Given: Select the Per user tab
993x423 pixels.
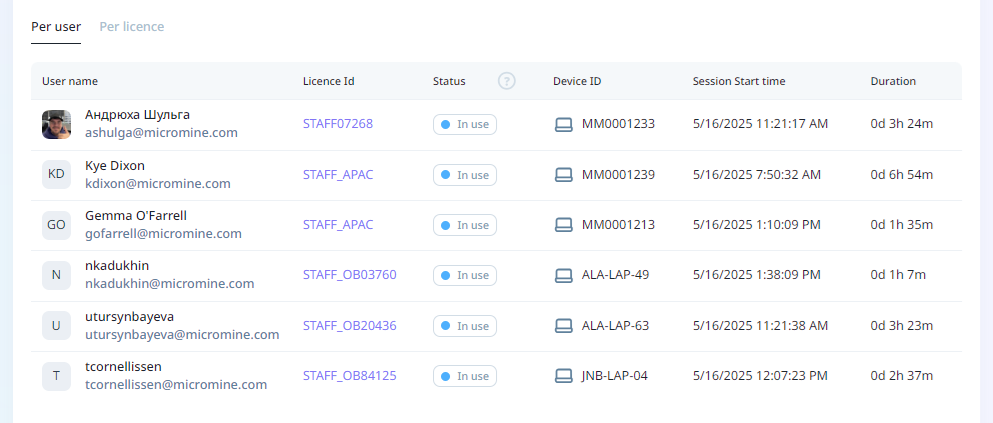Looking at the screenshot, I should [x=56, y=27].
